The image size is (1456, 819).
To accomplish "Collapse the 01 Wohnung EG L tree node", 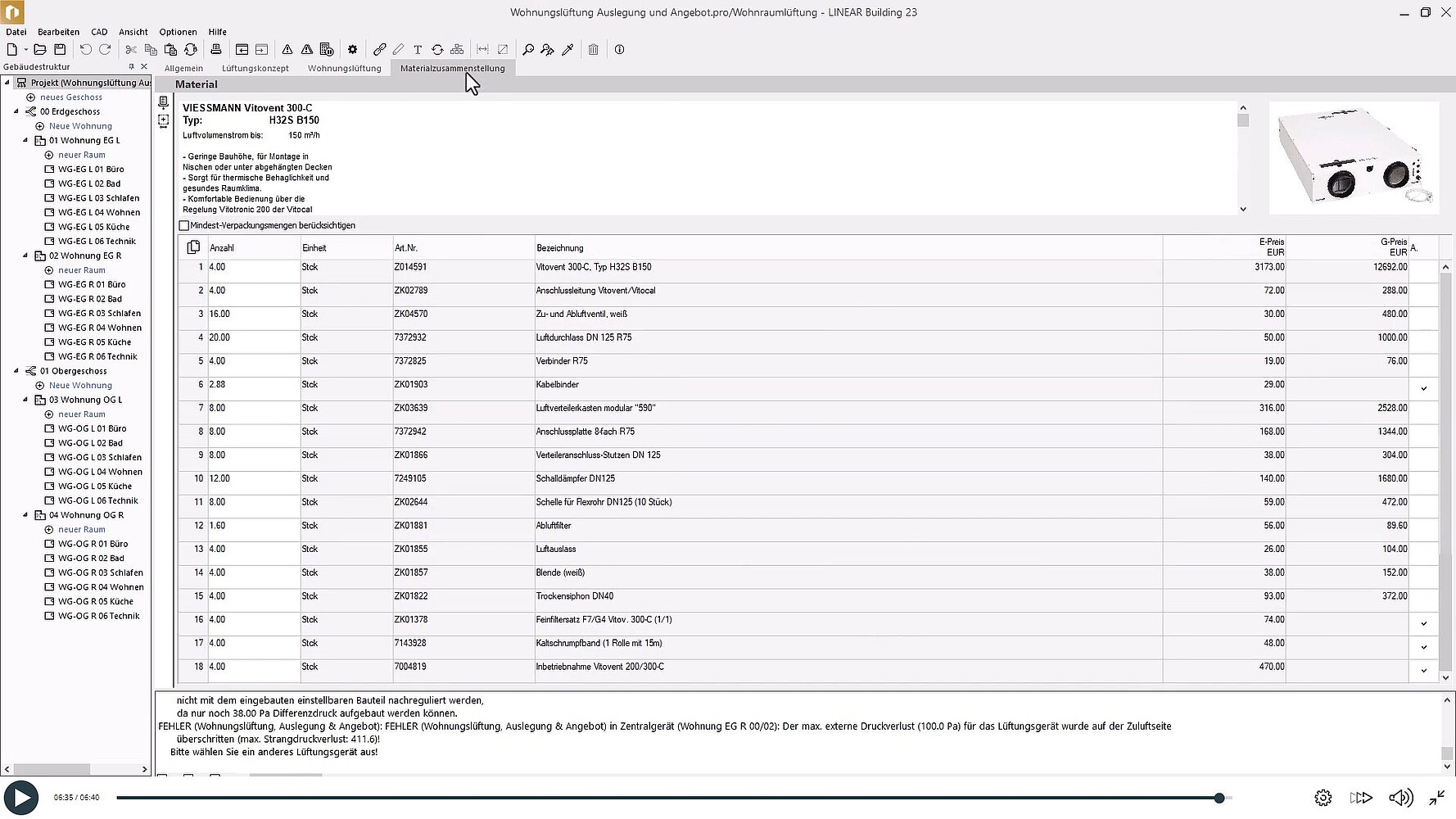I will click(25, 141).
